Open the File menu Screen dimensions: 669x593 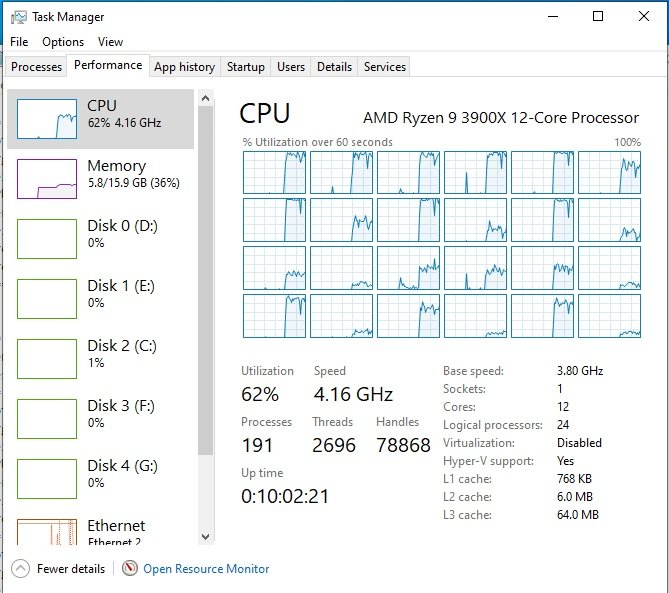tap(19, 42)
